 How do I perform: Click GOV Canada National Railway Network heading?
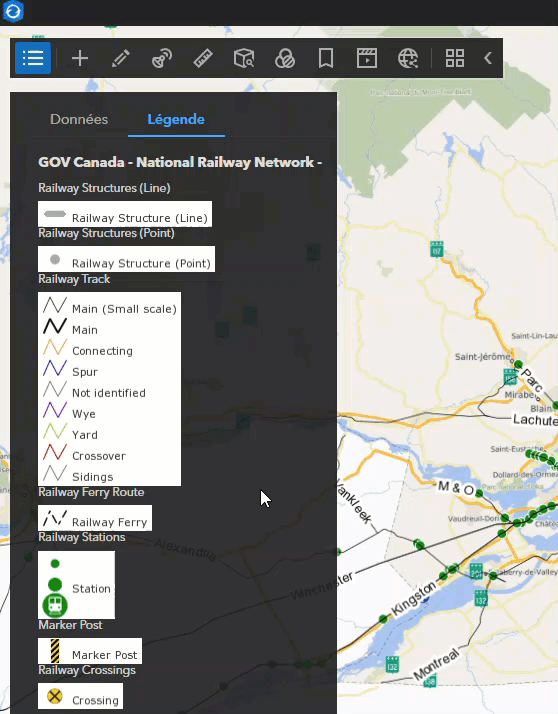[180, 162]
